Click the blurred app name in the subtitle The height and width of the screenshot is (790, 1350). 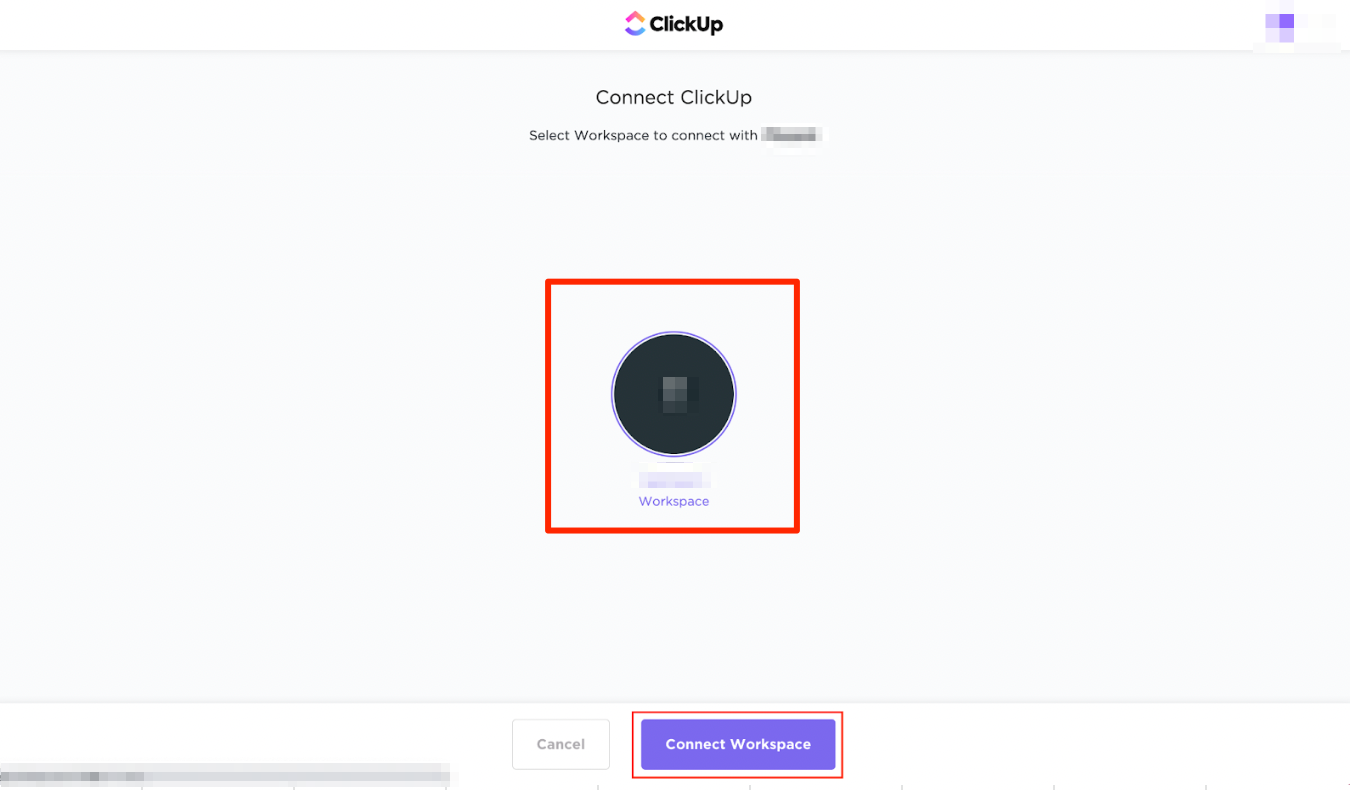(791, 135)
